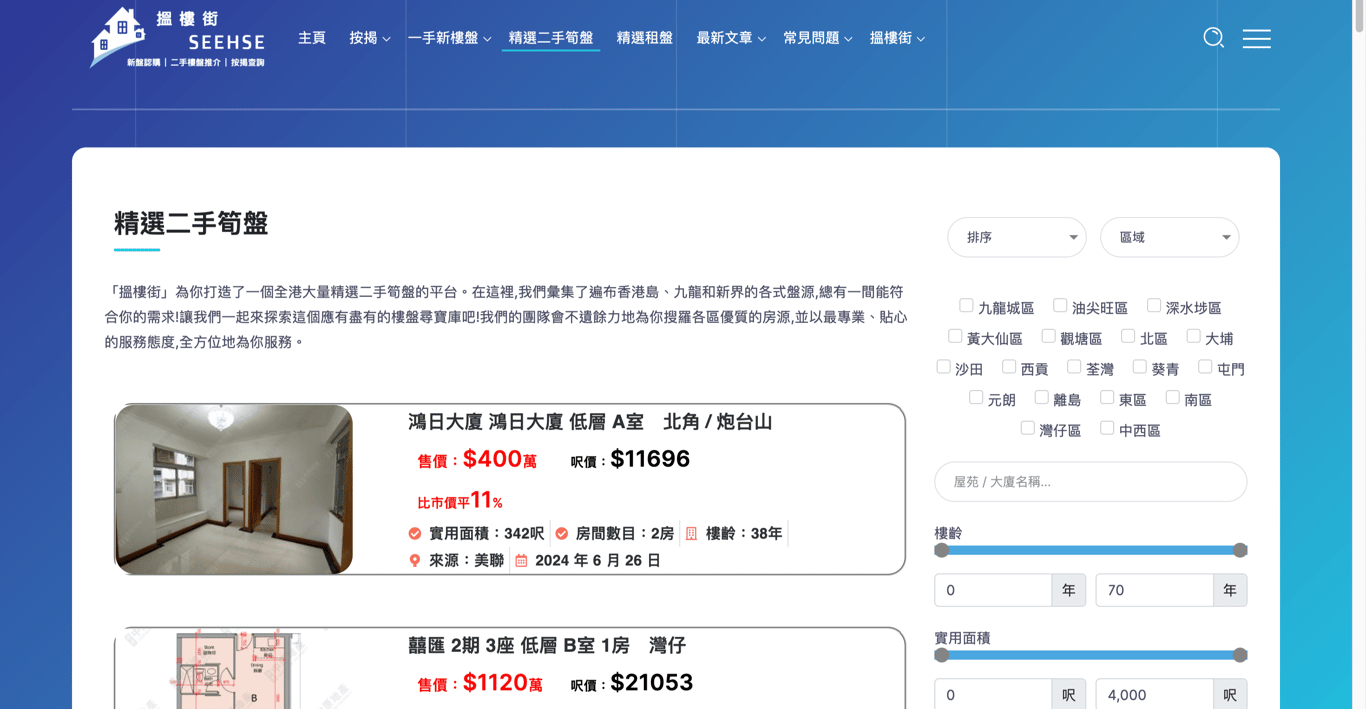
Task: Click the 售價 $1120萬 price text
Action: pos(480,684)
